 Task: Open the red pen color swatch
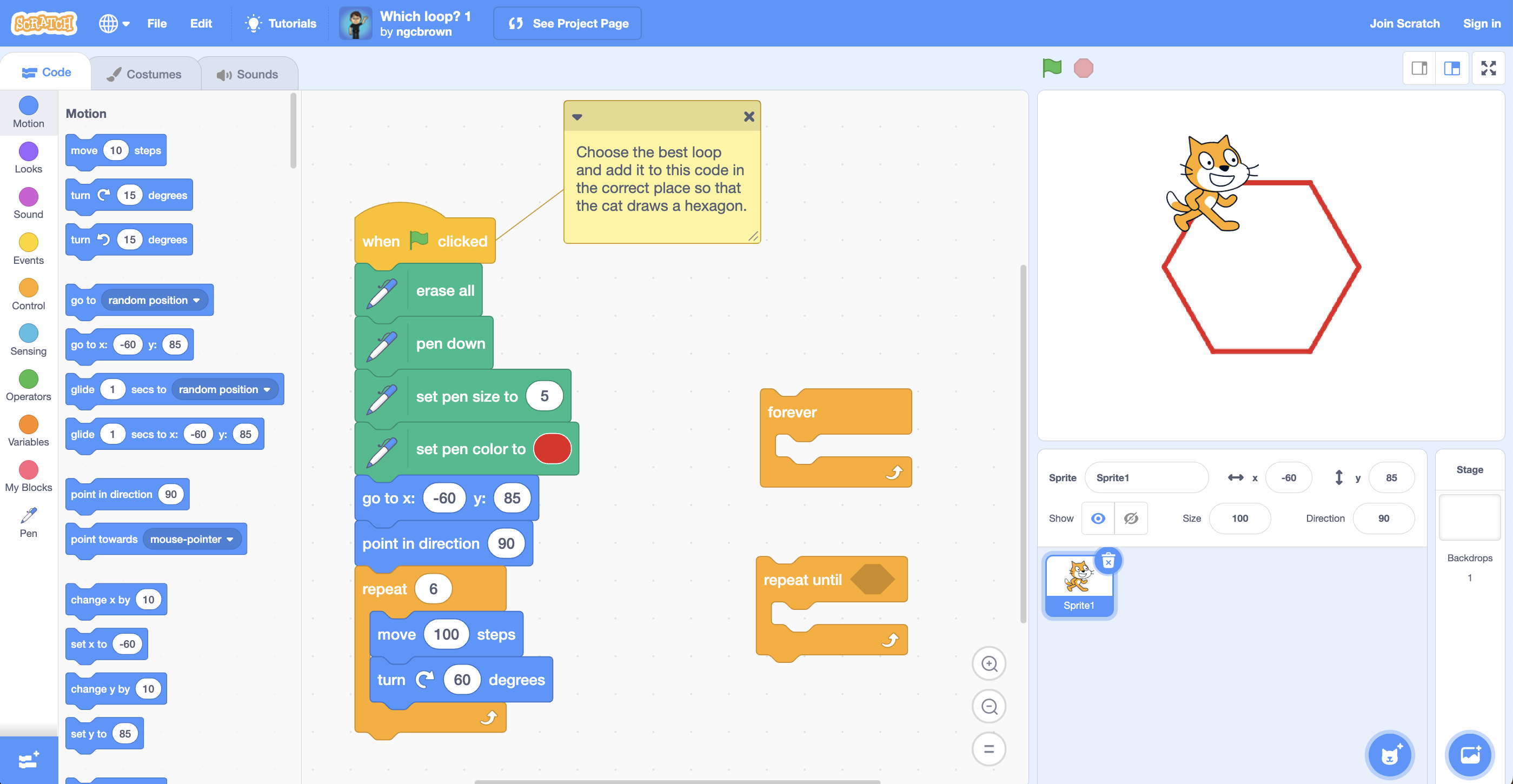(552, 449)
